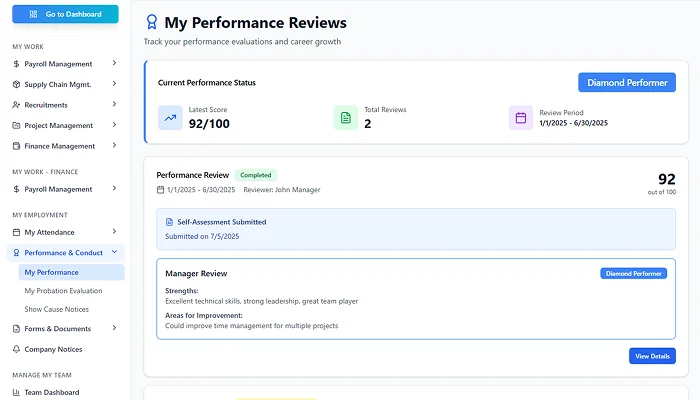The height and width of the screenshot is (400, 700).
Task: Click the Total Reviews document icon
Action: (x=345, y=118)
